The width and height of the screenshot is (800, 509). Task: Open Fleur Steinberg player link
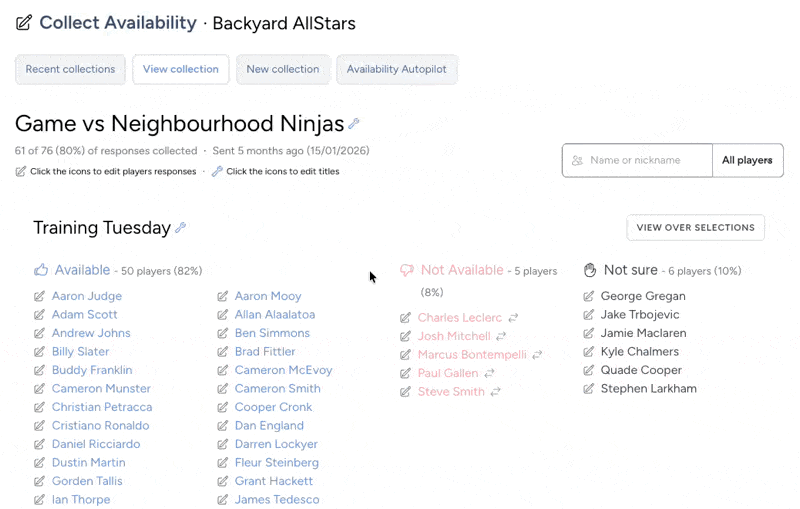[277, 463]
